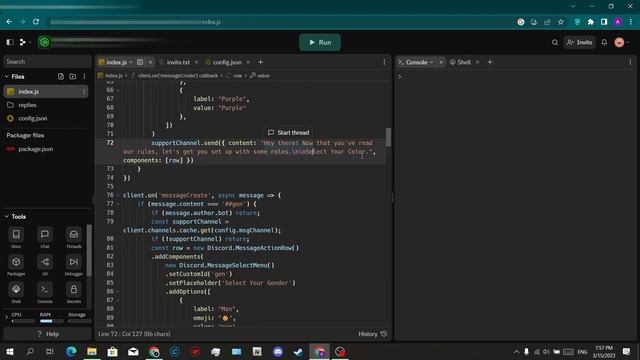Open config.json from the file tree
The image size is (640, 360).
coord(33,118)
